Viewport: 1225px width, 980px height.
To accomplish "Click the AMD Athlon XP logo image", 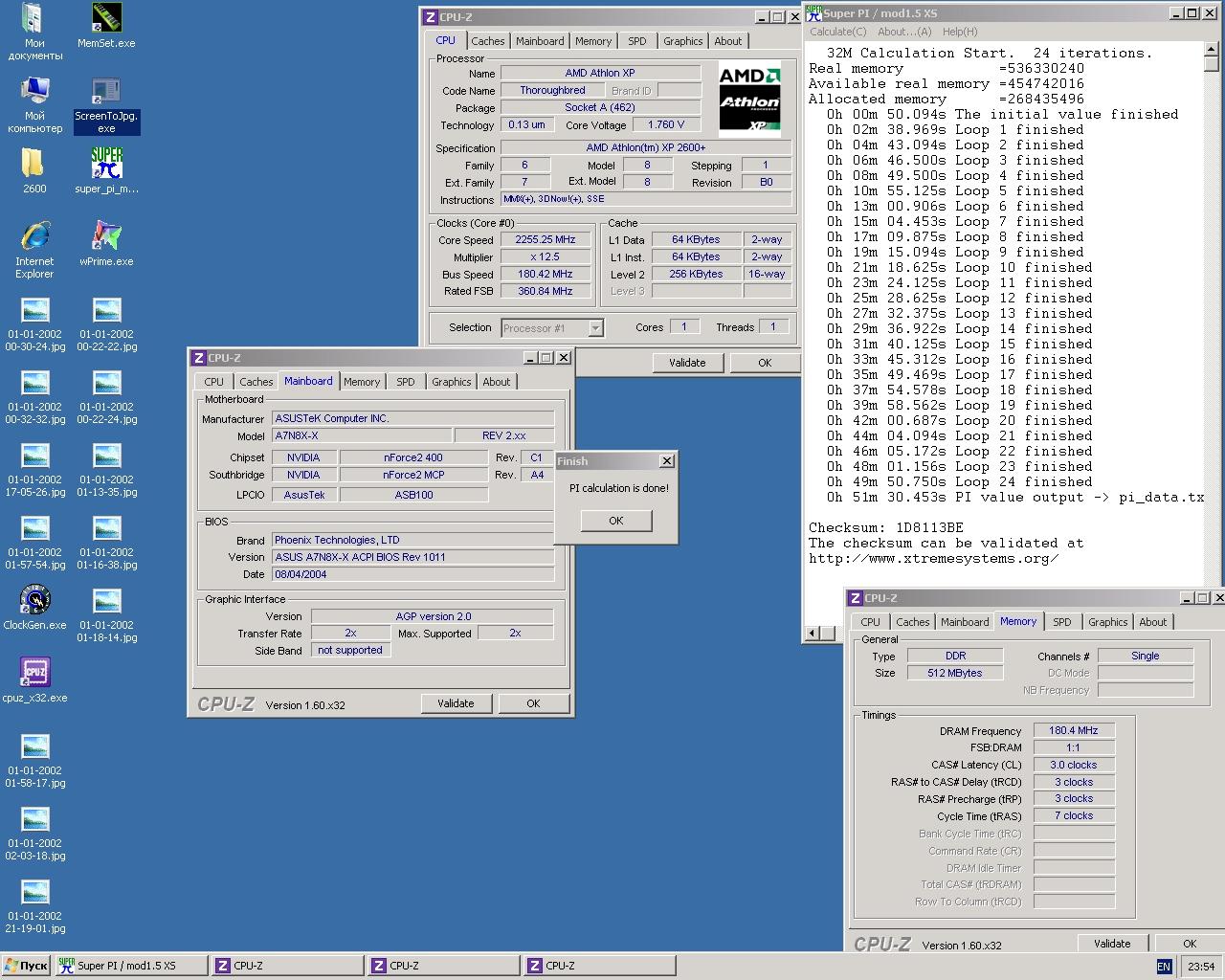I will point(750,100).
